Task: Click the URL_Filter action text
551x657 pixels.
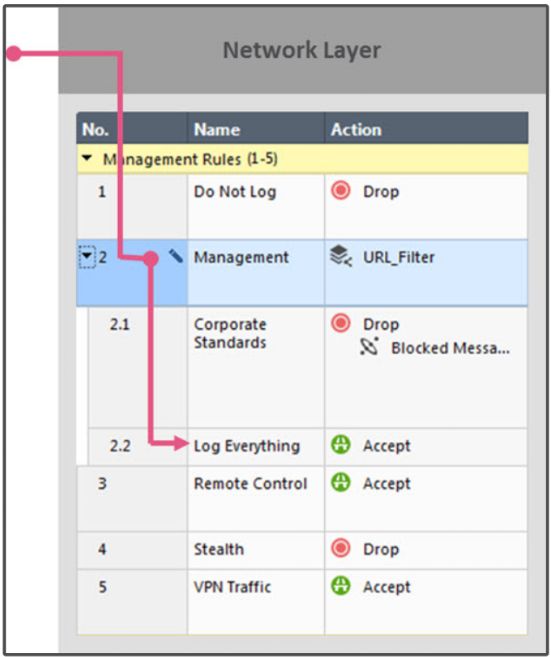Action: click(x=398, y=257)
